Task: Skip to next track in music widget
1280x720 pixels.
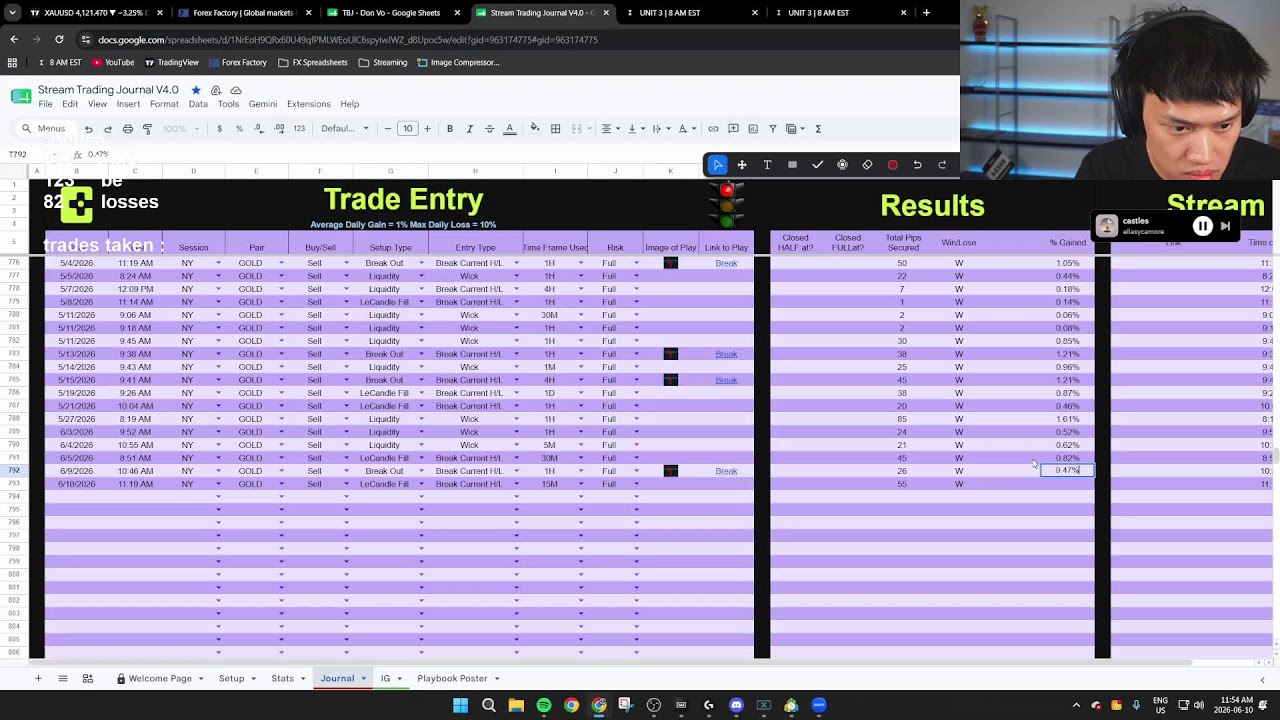Action: 1225,227
